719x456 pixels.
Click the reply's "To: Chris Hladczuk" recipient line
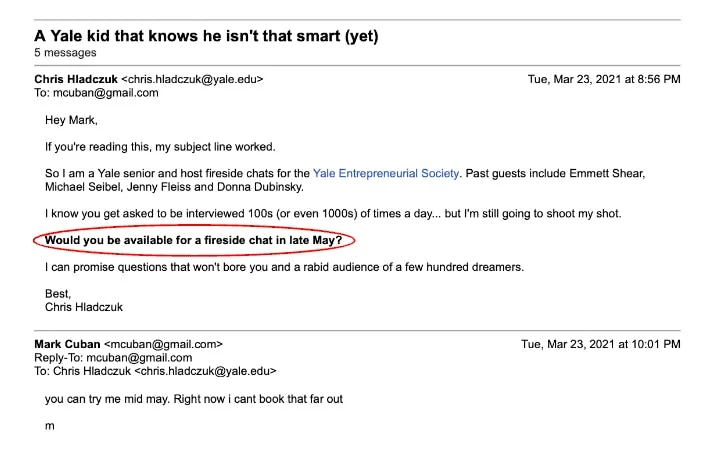pos(154,370)
